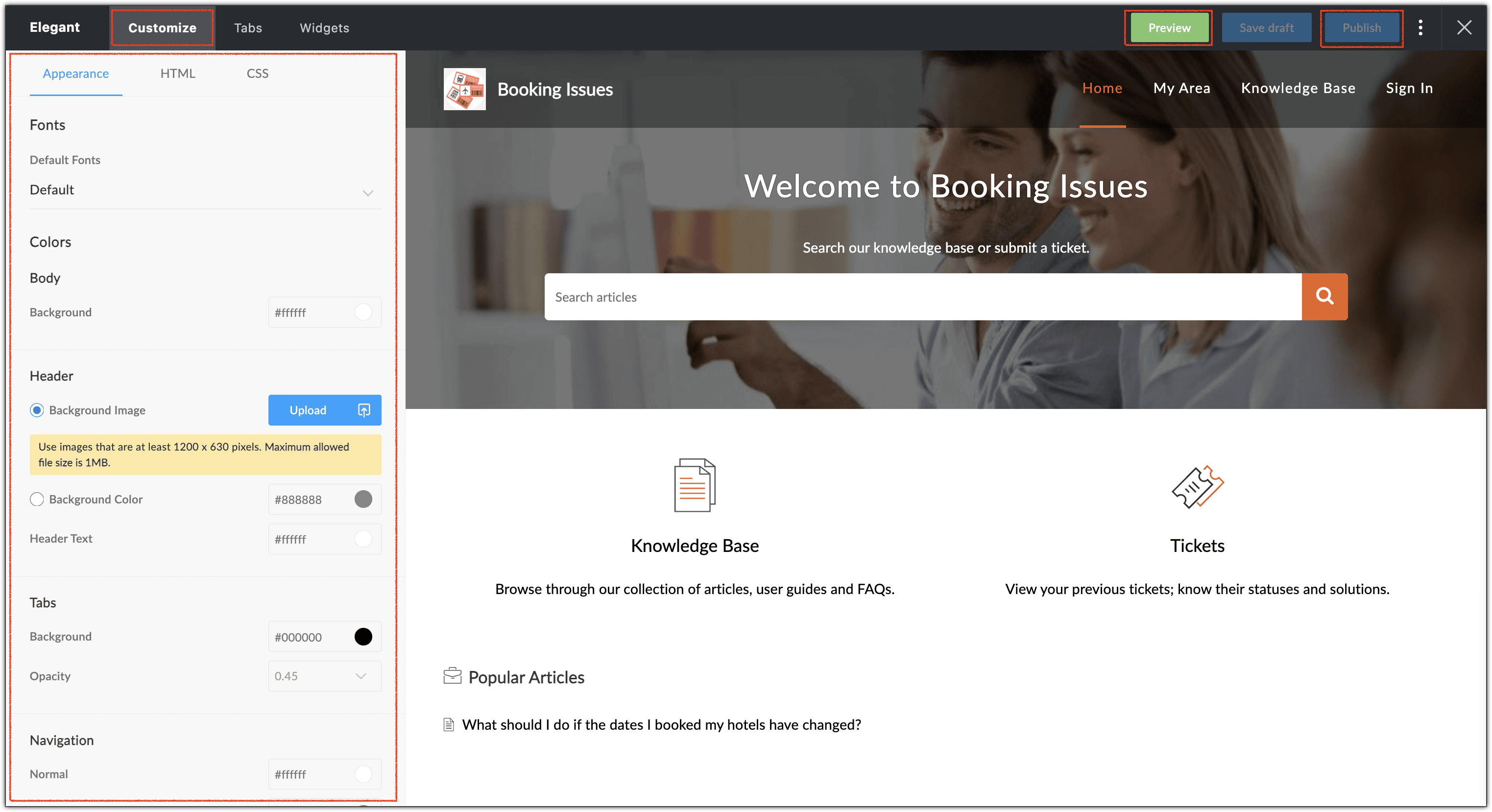Switch to the HTML tab

(178, 73)
